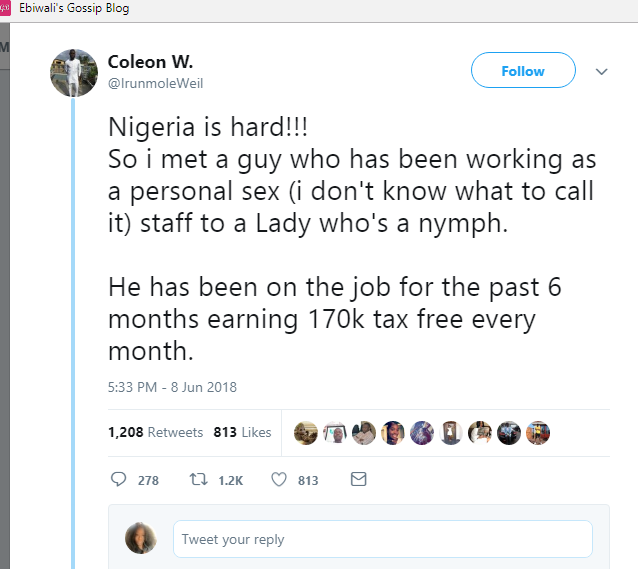Click your avatar beside the reply box
Screen dimensions: 638x569
tap(140, 538)
